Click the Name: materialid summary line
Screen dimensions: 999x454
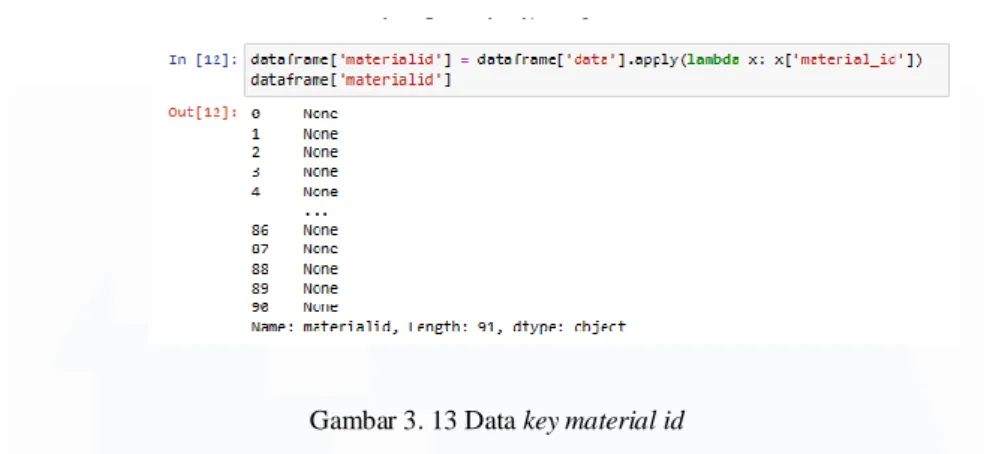tap(438, 327)
